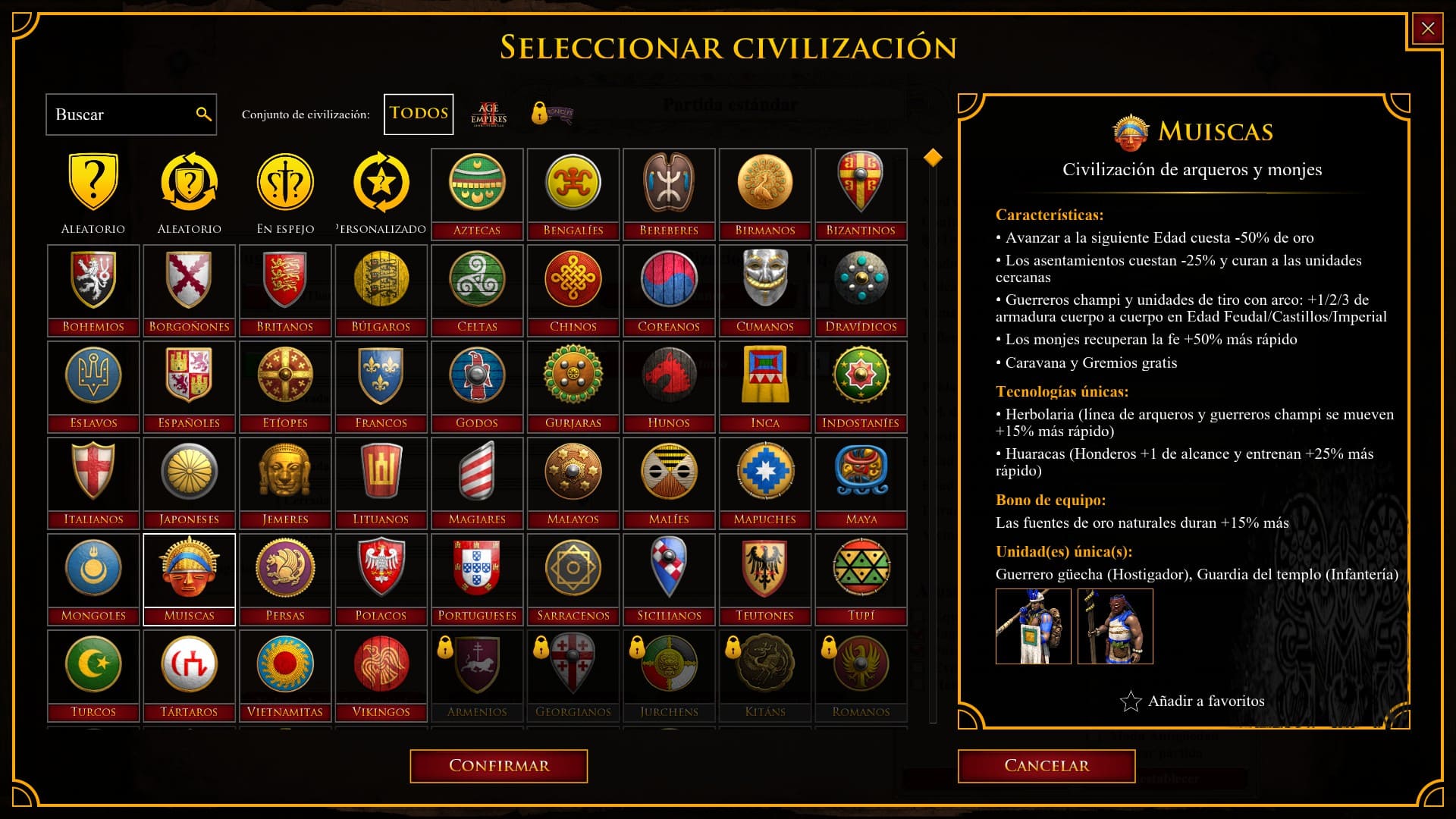Viewport: 1456px width, 819px height.
Task: Confirm the civilization with Confirmar
Action: [499, 766]
